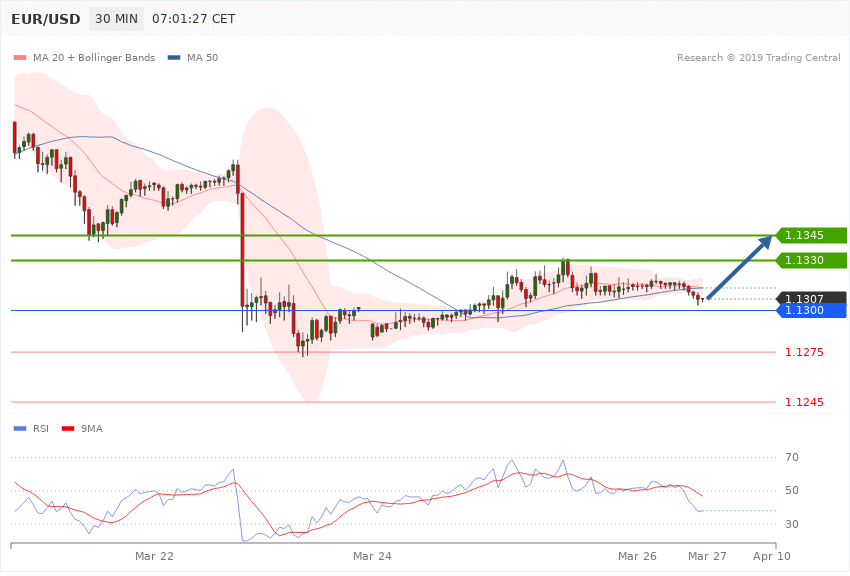Click the red 9MA legend swatch
This screenshot has height=576, width=850.
click(68, 429)
